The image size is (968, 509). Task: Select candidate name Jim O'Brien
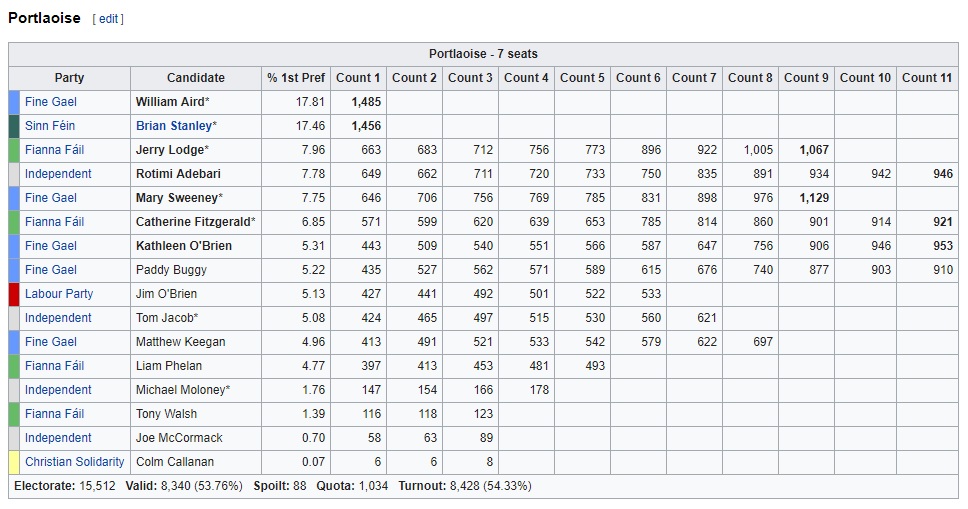[x=166, y=294]
